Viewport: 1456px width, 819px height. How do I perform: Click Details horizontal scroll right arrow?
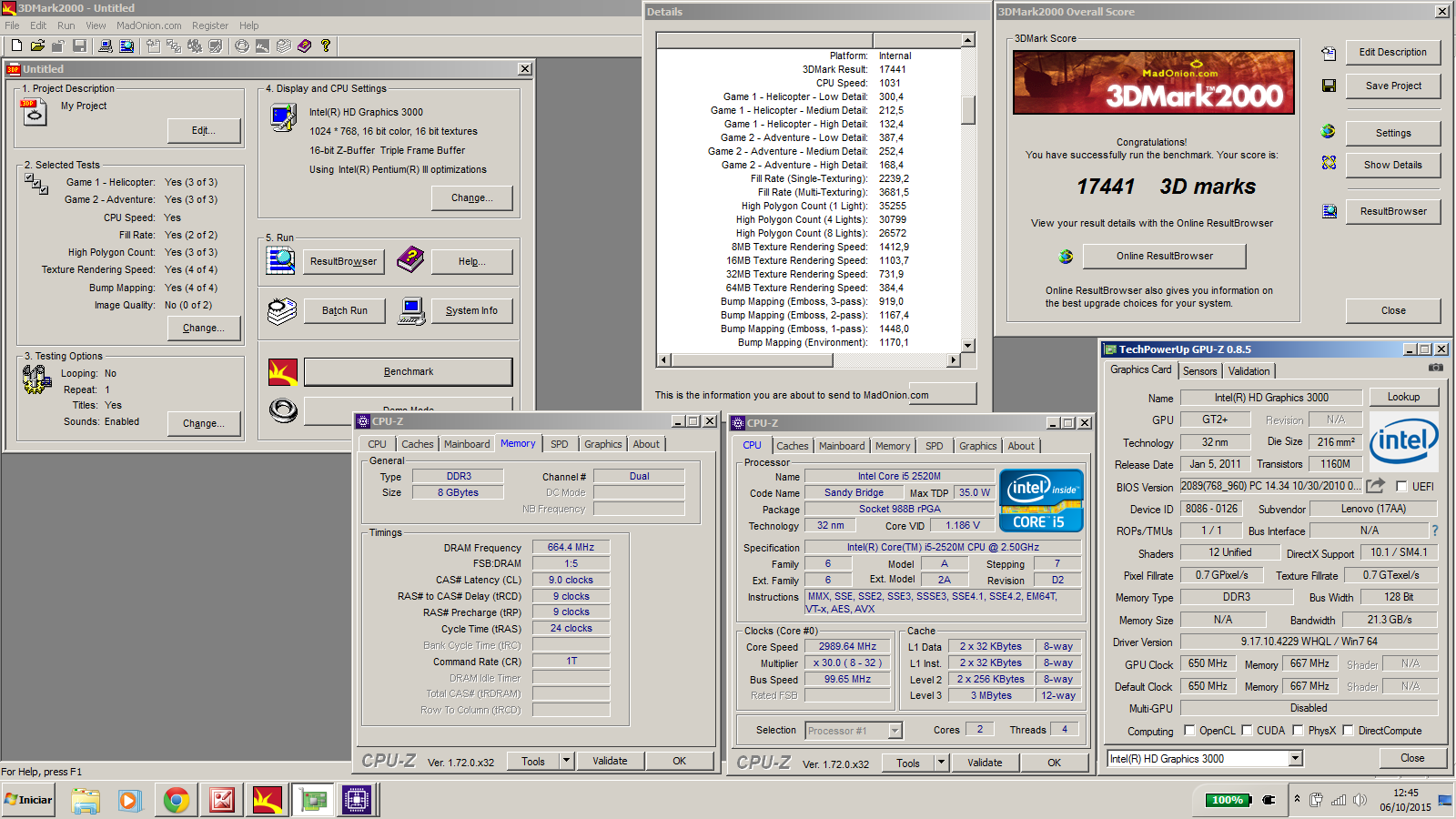point(953,359)
